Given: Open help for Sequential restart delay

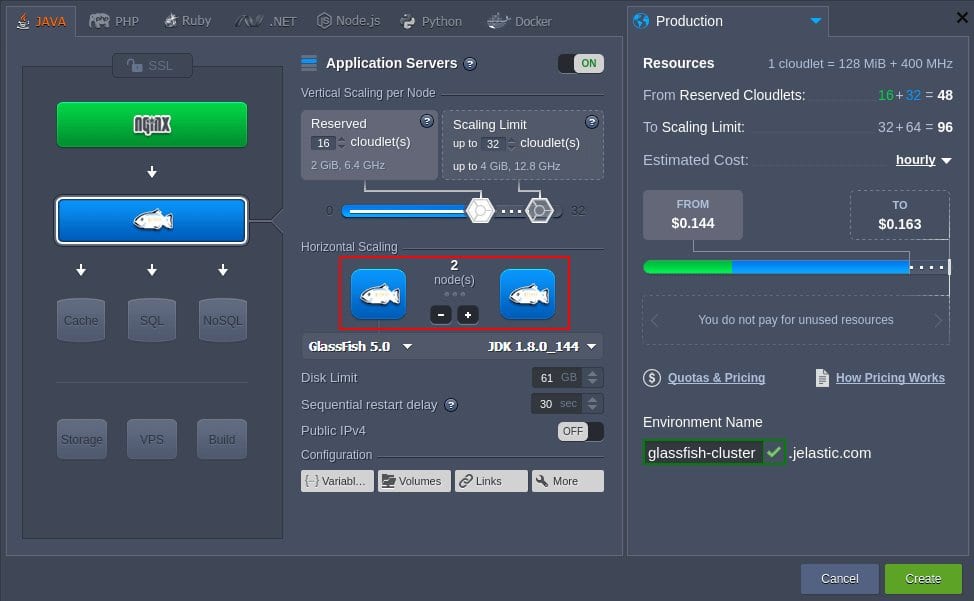Looking at the screenshot, I should [x=452, y=405].
